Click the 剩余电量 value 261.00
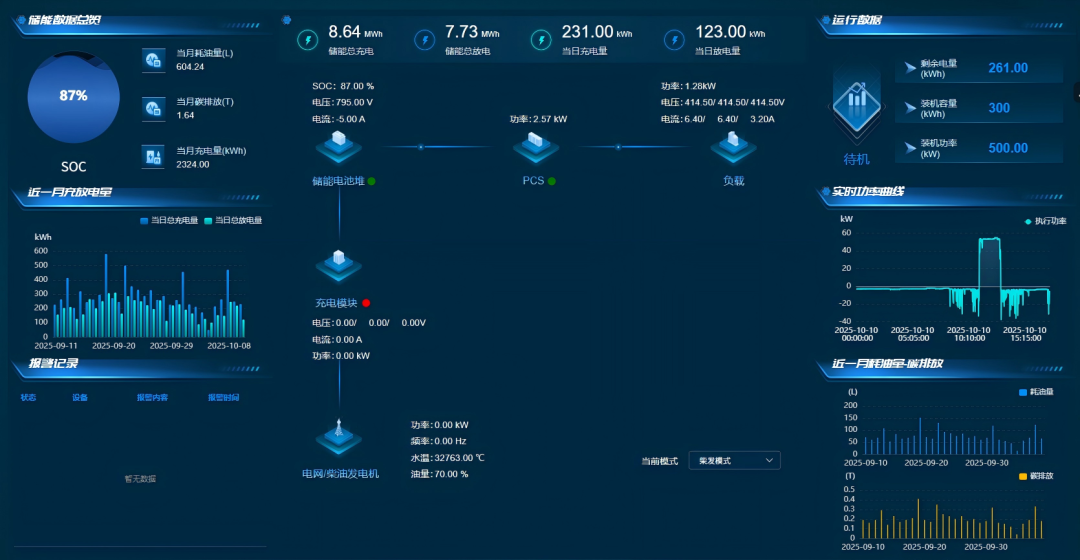Screen dimensions: 1080x560 1007,68
